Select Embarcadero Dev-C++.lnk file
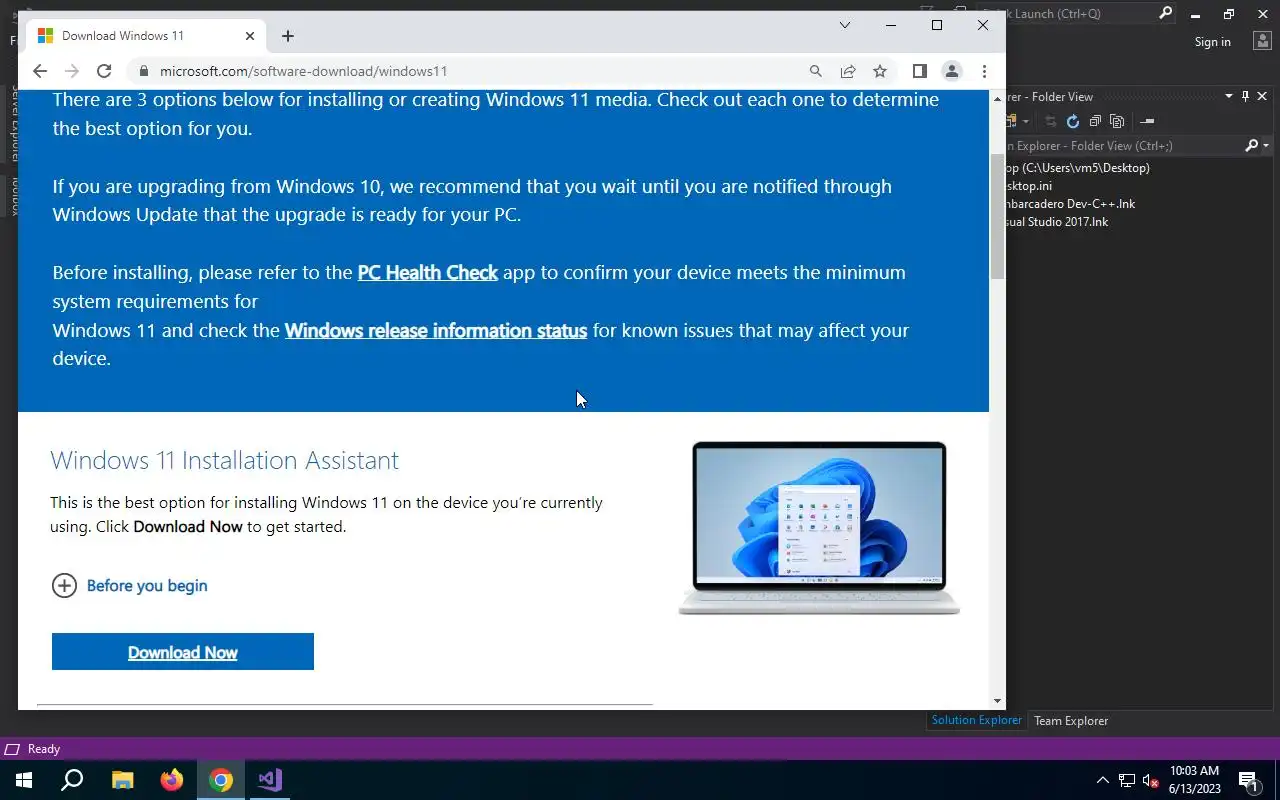 tap(1071, 204)
